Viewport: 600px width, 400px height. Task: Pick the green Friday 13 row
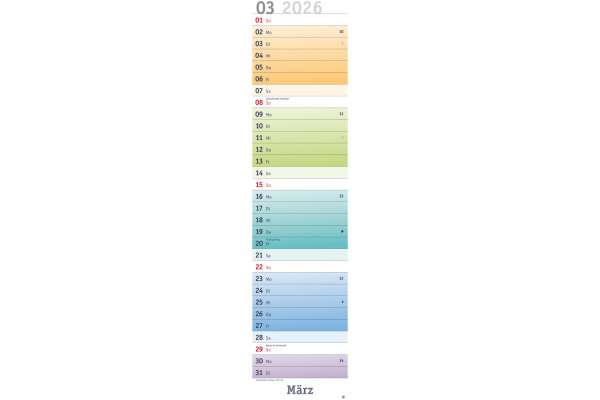[300, 161]
